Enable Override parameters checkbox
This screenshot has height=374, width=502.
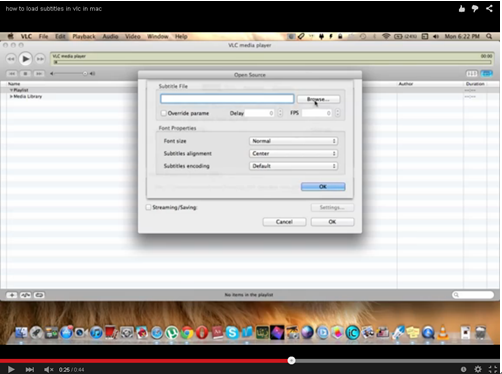(x=164, y=113)
